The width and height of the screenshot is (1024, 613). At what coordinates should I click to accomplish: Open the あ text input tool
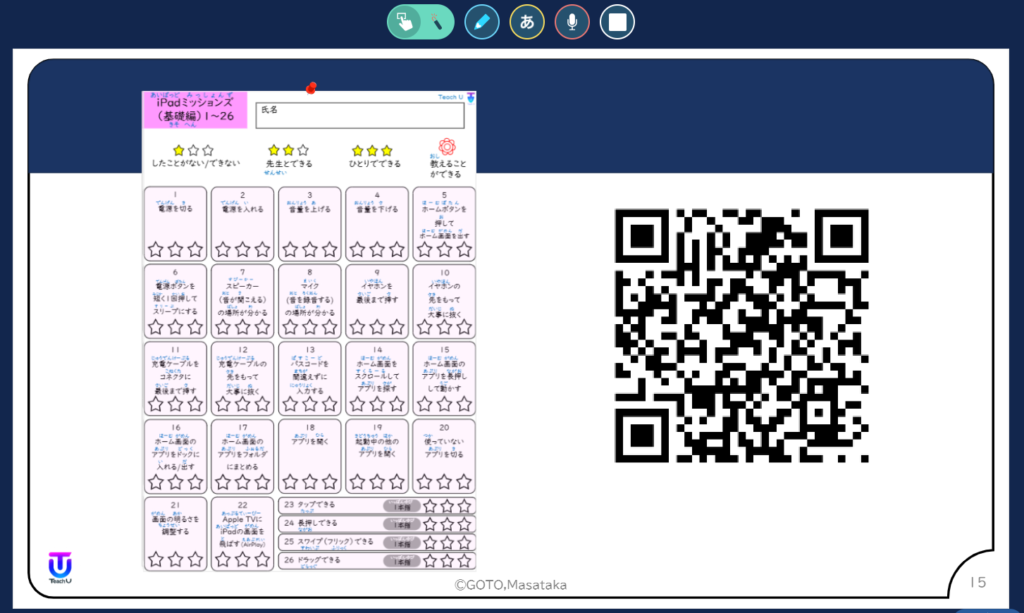pos(527,22)
